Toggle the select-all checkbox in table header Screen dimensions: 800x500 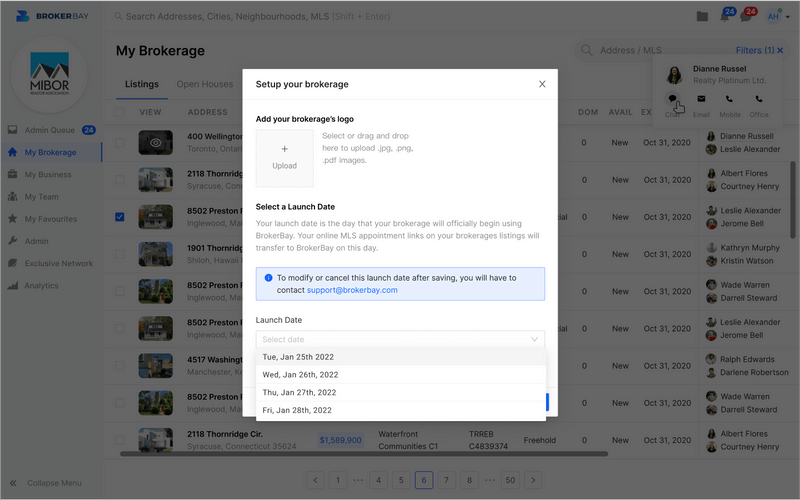[120, 112]
